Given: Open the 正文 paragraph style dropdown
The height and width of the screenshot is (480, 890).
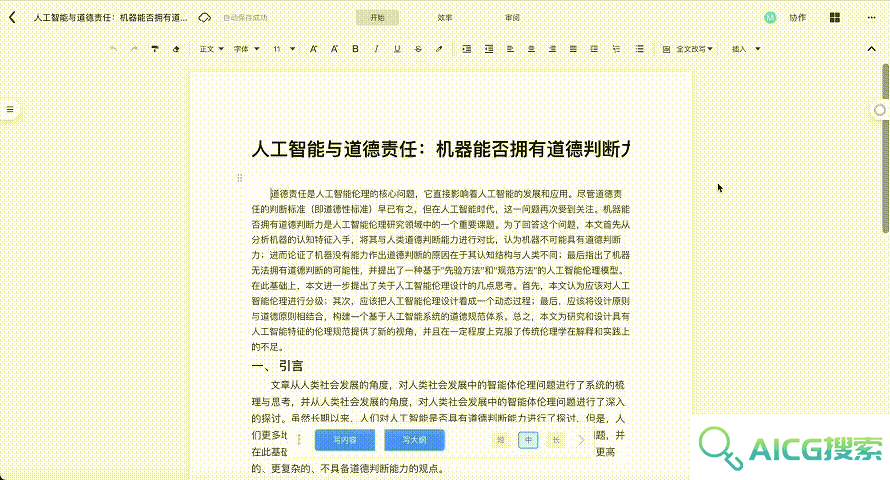Looking at the screenshot, I should pyautogui.click(x=212, y=49).
